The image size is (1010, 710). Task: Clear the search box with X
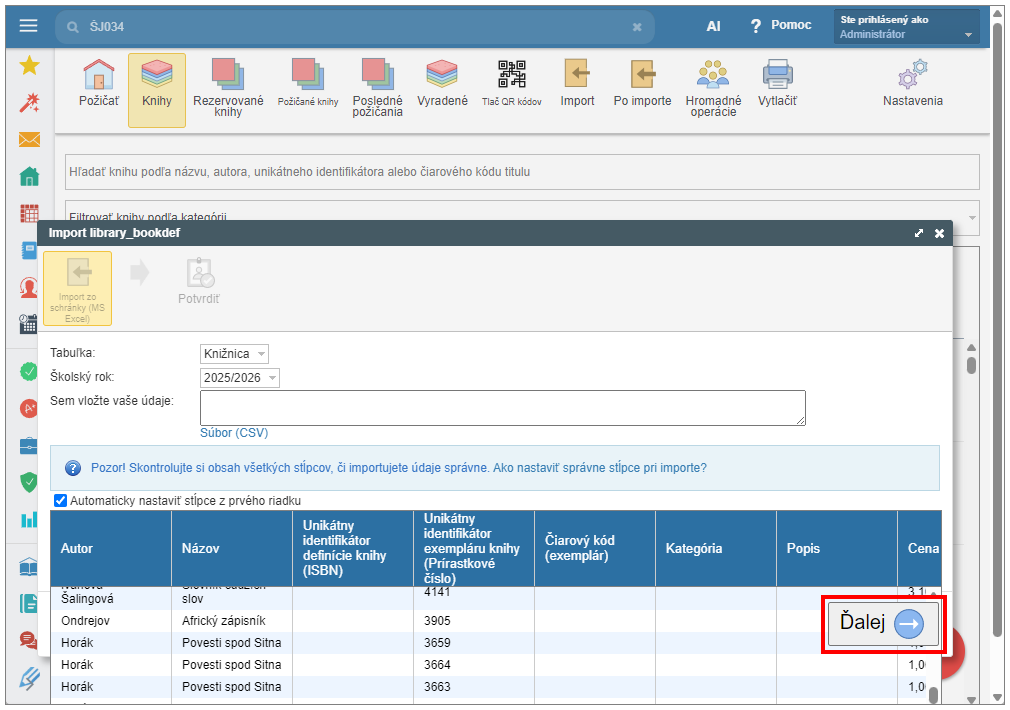637,27
